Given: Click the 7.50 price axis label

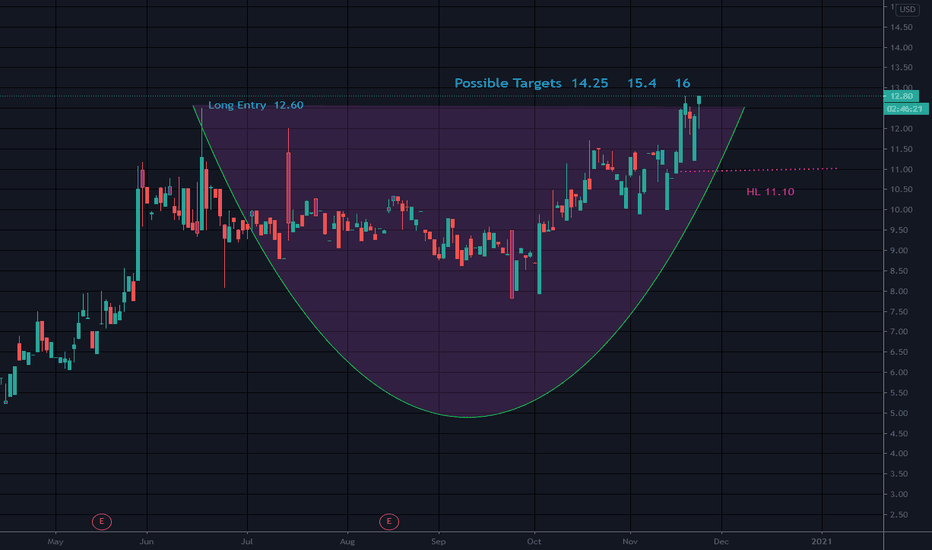Looking at the screenshot, I should (x=901, y=312).
